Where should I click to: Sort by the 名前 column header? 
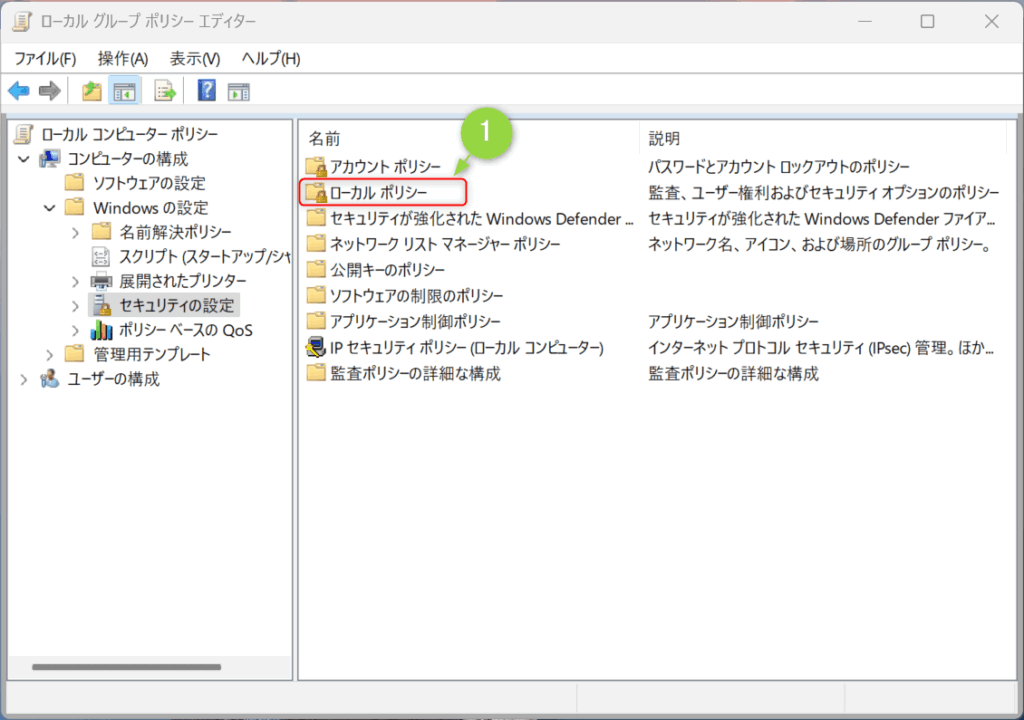pyautogui.click(x=468, y=138)
